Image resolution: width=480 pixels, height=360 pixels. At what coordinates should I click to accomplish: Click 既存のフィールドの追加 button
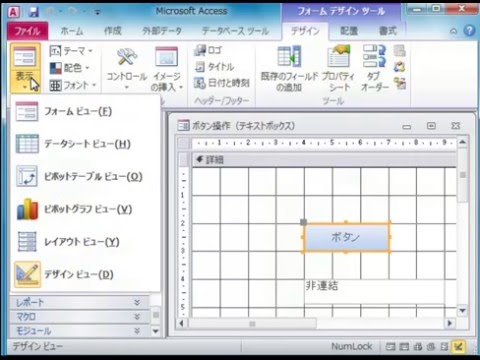[x=289, y=69]
